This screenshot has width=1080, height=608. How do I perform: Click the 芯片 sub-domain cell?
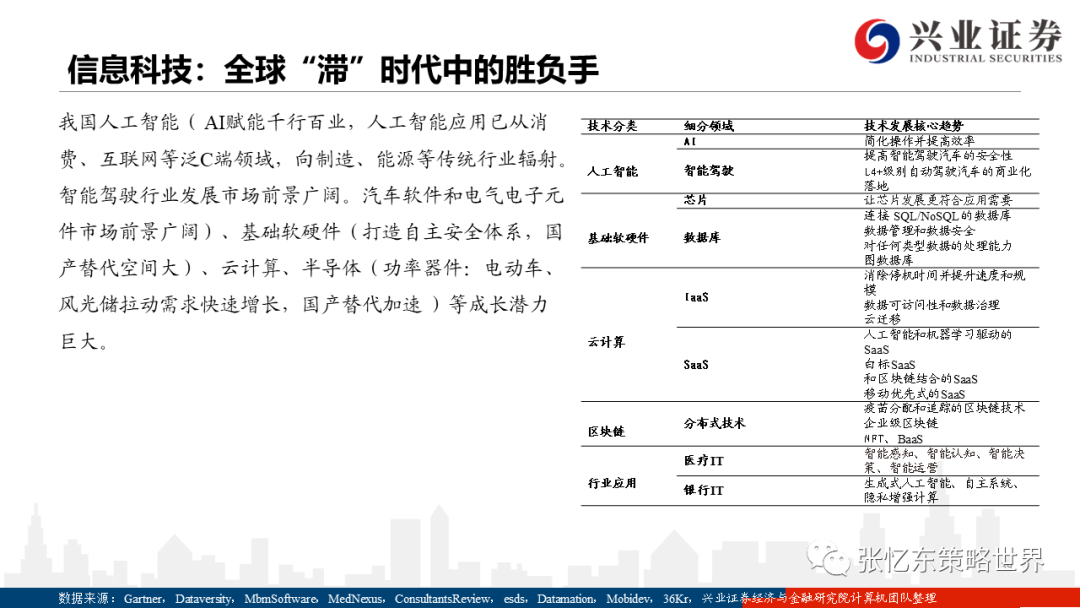696,200
